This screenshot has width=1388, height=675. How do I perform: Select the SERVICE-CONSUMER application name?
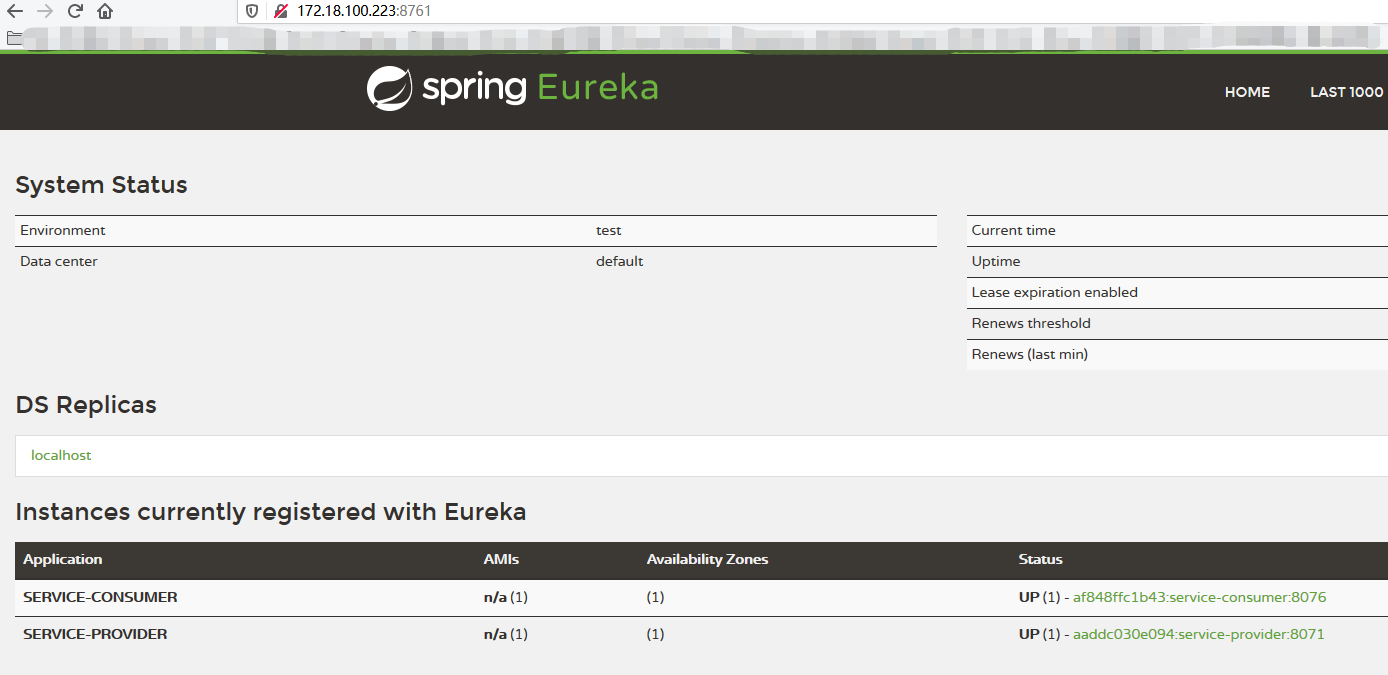pyautogui.click(x=100, y=597)
